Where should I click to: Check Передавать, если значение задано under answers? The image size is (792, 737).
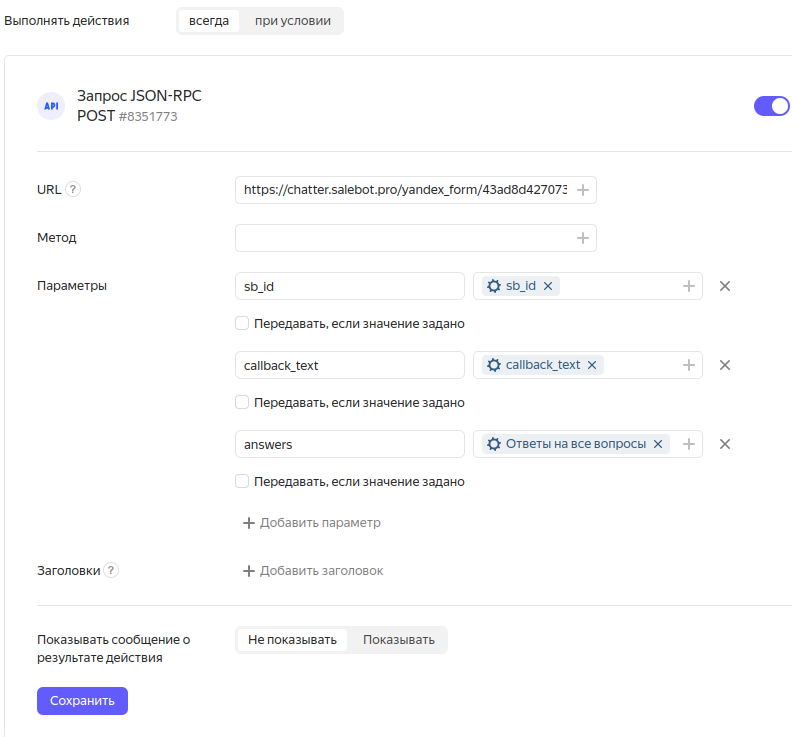242,481
